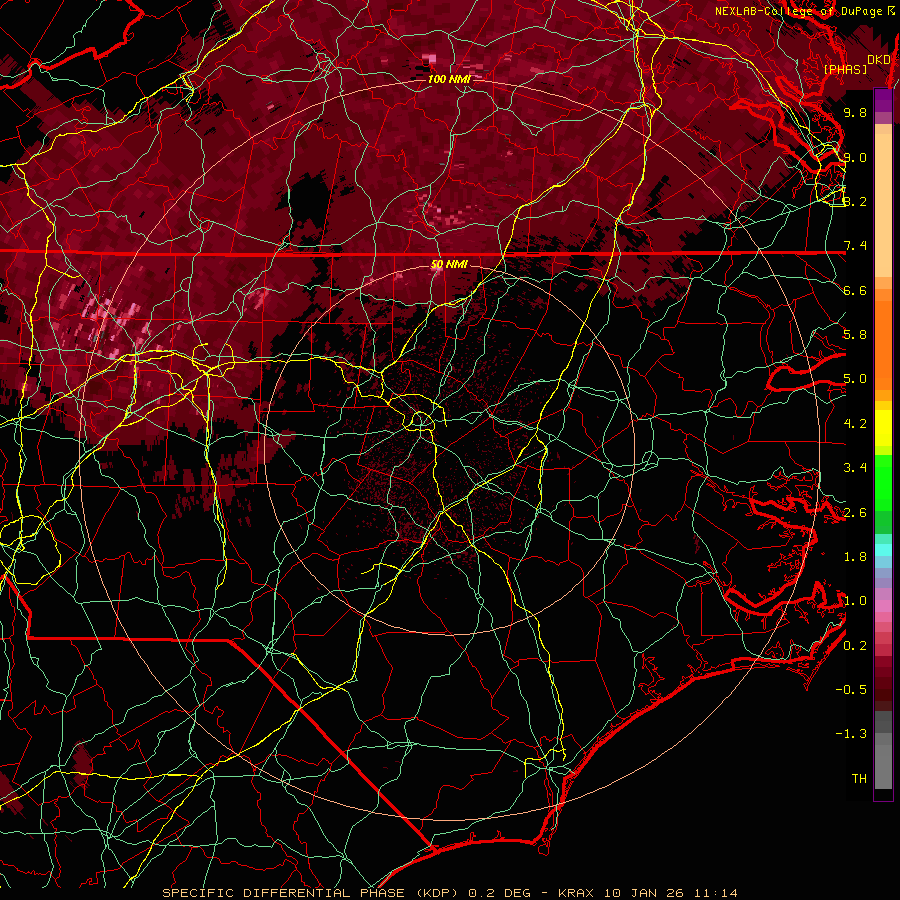Click the 1.8 scale value
The image size is (900, 900).
[x=855, y=557]
